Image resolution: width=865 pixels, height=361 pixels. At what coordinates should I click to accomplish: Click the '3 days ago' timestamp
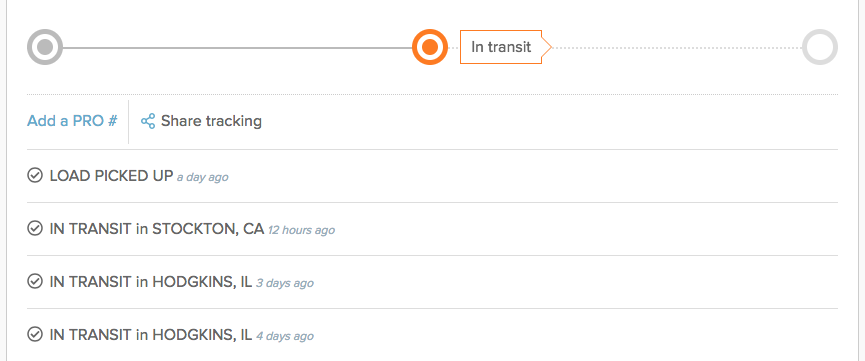pos(285,283)
